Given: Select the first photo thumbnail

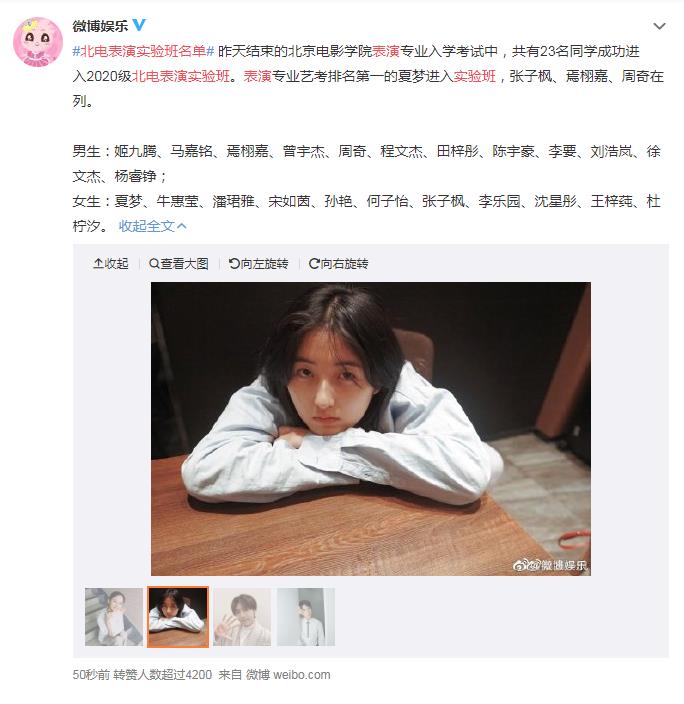Looking at the screenshot, I should pos(114,616).
